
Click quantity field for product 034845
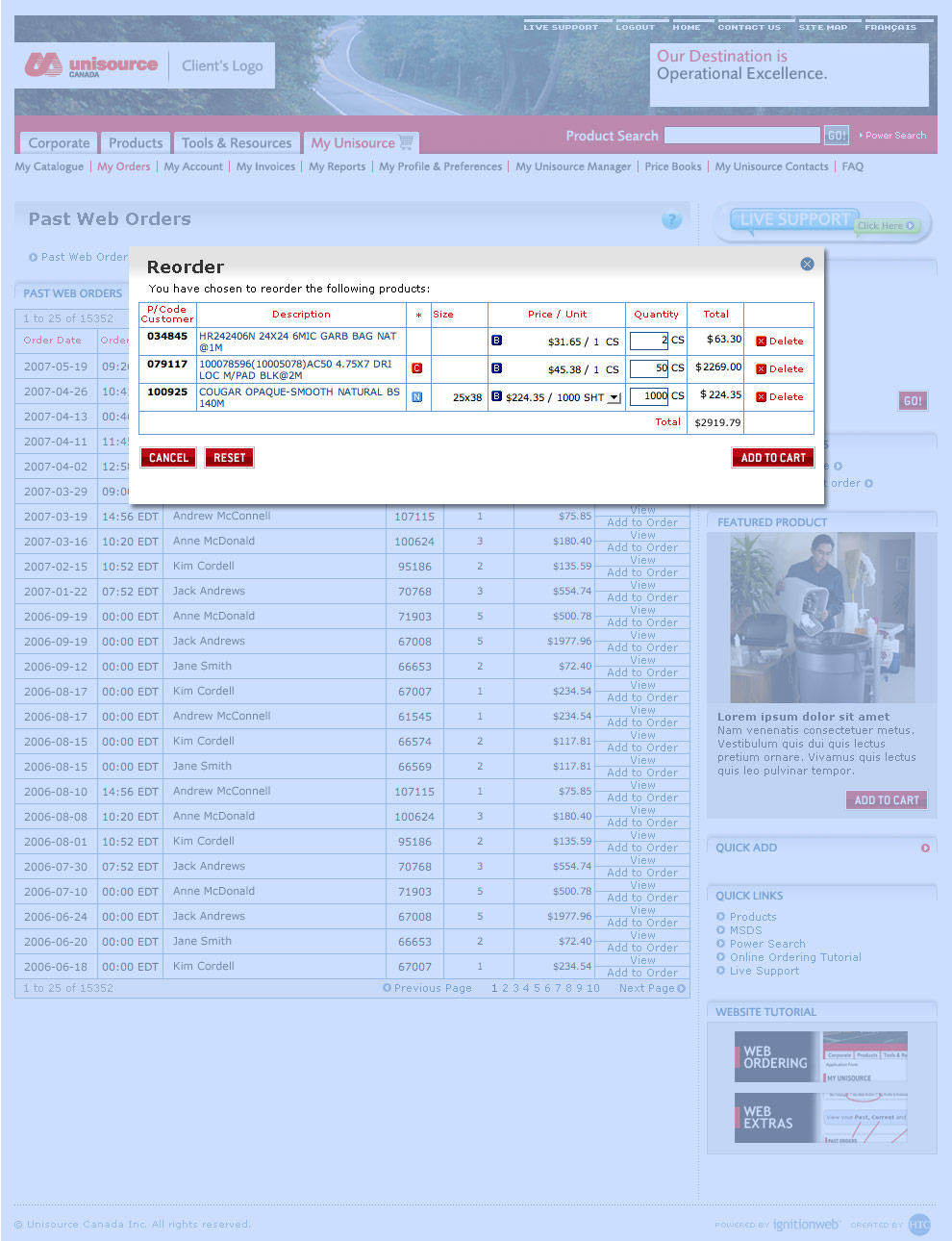click(x=649, y=341)
